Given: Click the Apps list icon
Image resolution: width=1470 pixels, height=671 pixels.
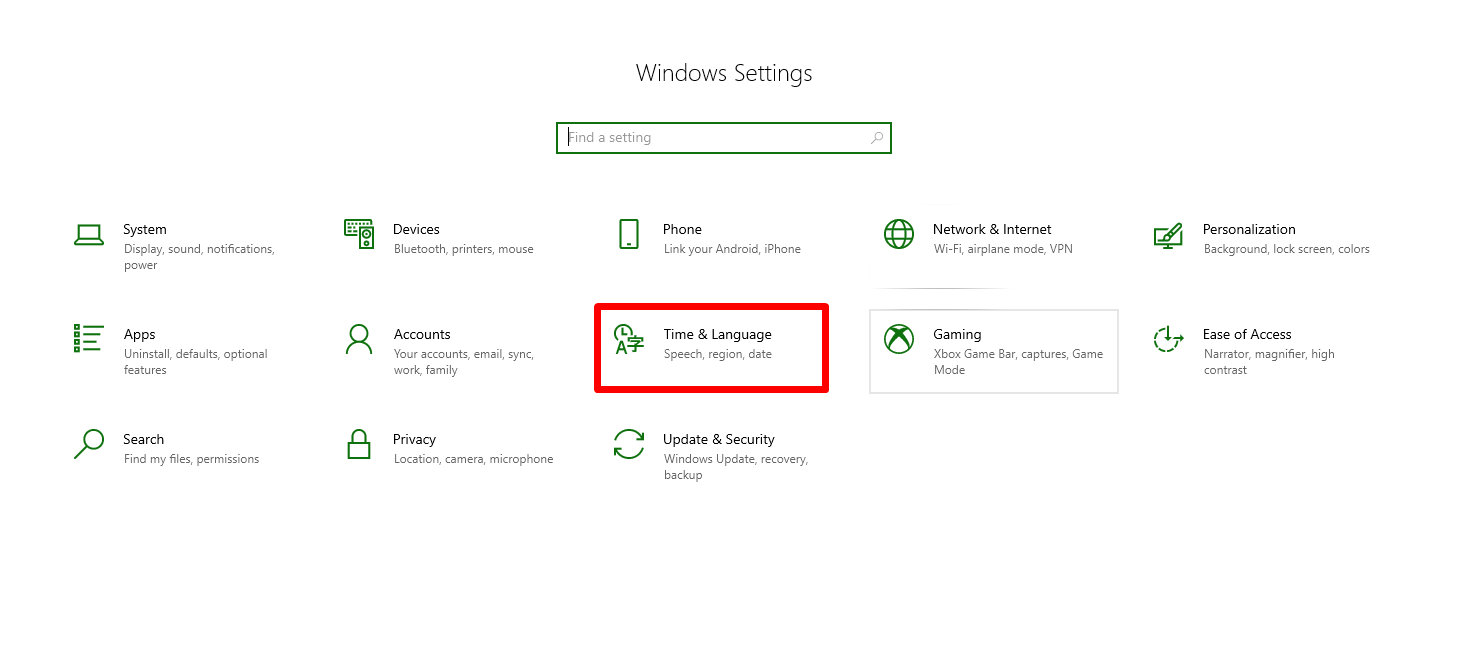Looking at the screenshot, I should [x=89, y=338].
